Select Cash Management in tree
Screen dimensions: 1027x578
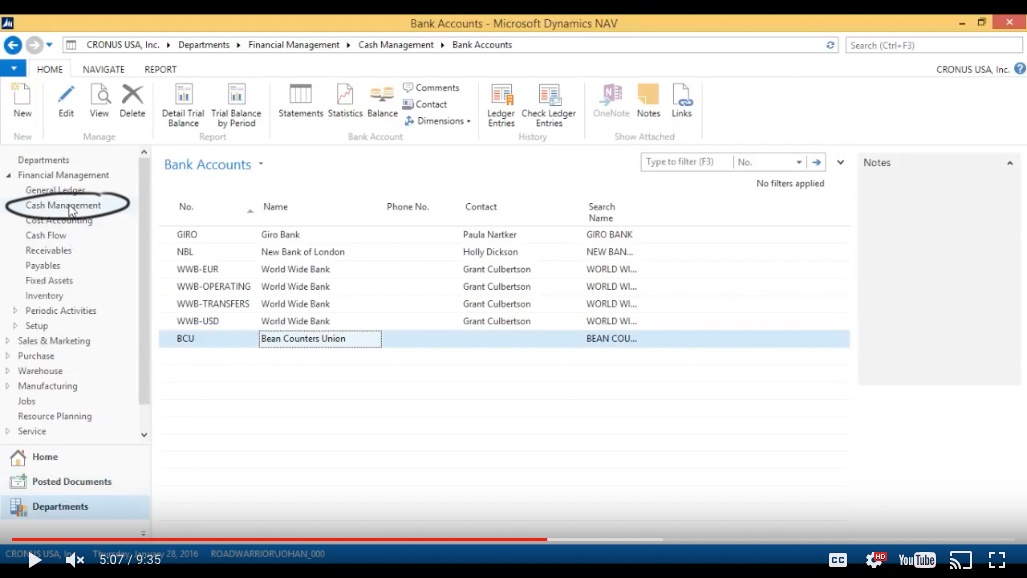point(63,205)
